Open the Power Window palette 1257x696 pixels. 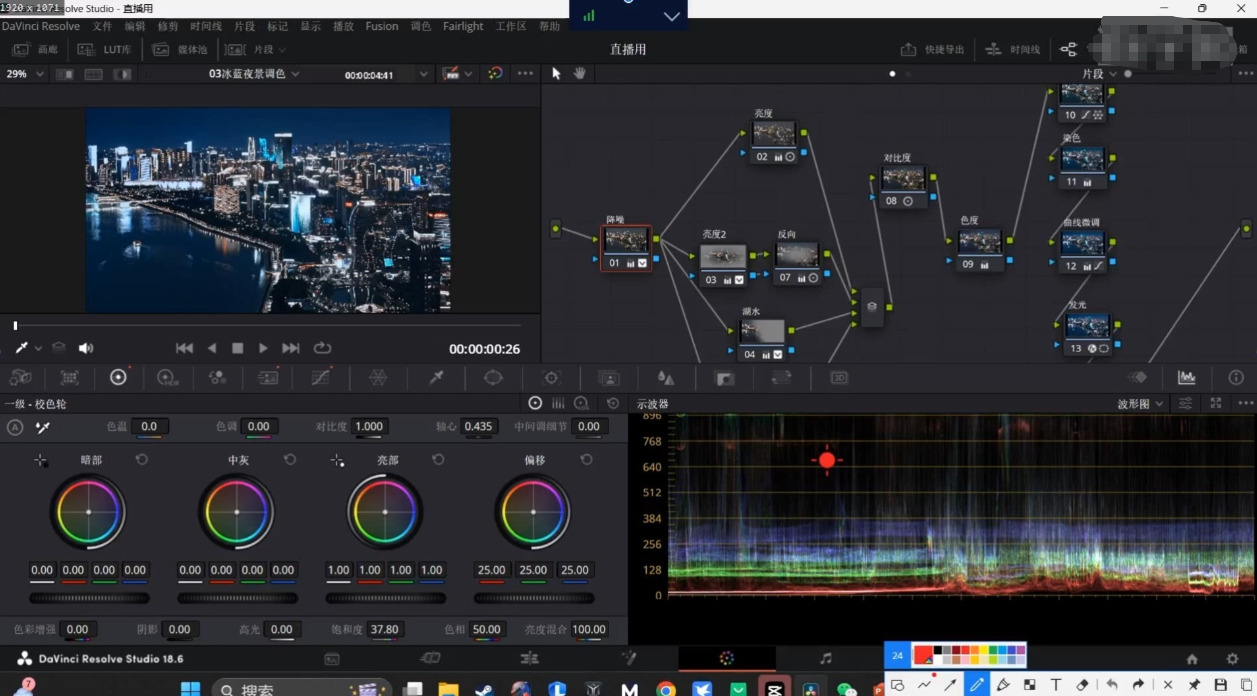pos(493,378)
